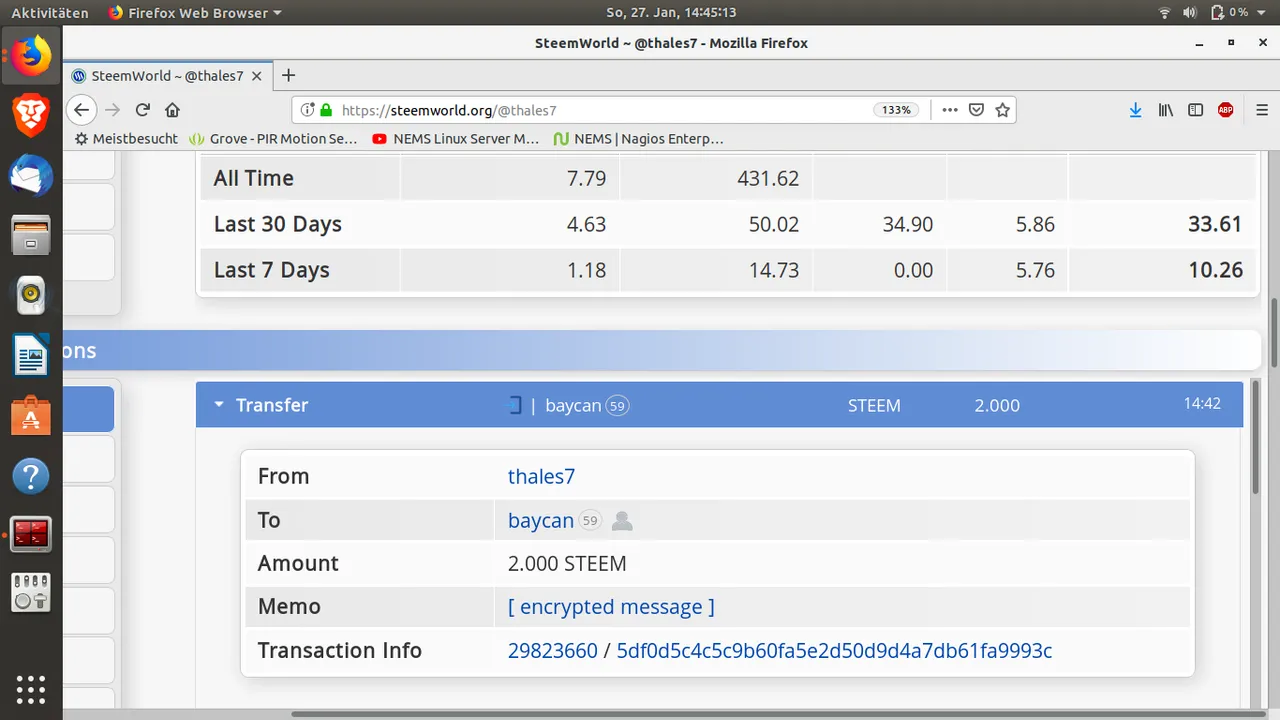Image resolution: width=1280 pixels, height=720 pixels.
Task: Click battery indicator showing 0 %
Action: pyautogui.click(x=1229, y=12)
